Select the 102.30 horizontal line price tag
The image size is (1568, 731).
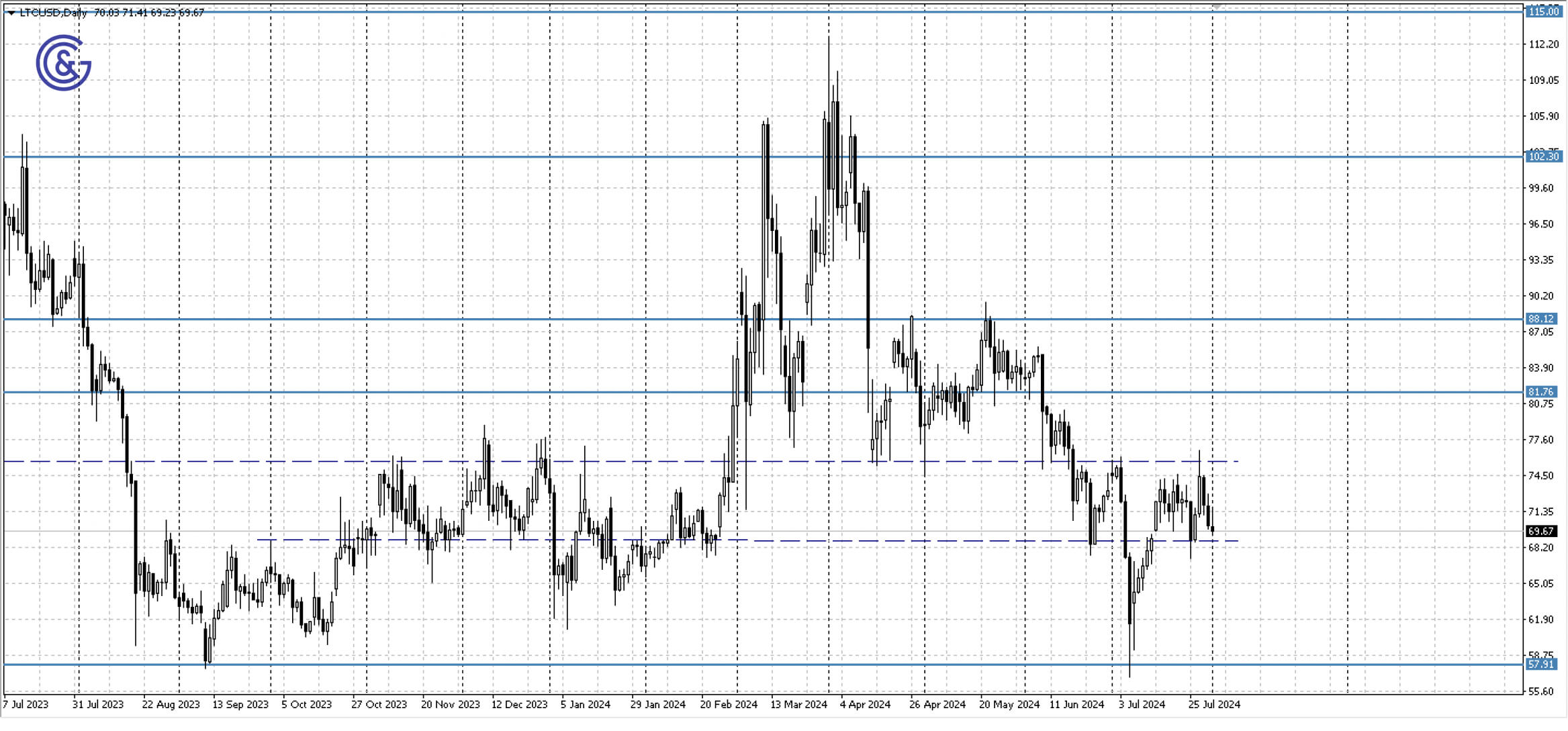click(1542, 156)
